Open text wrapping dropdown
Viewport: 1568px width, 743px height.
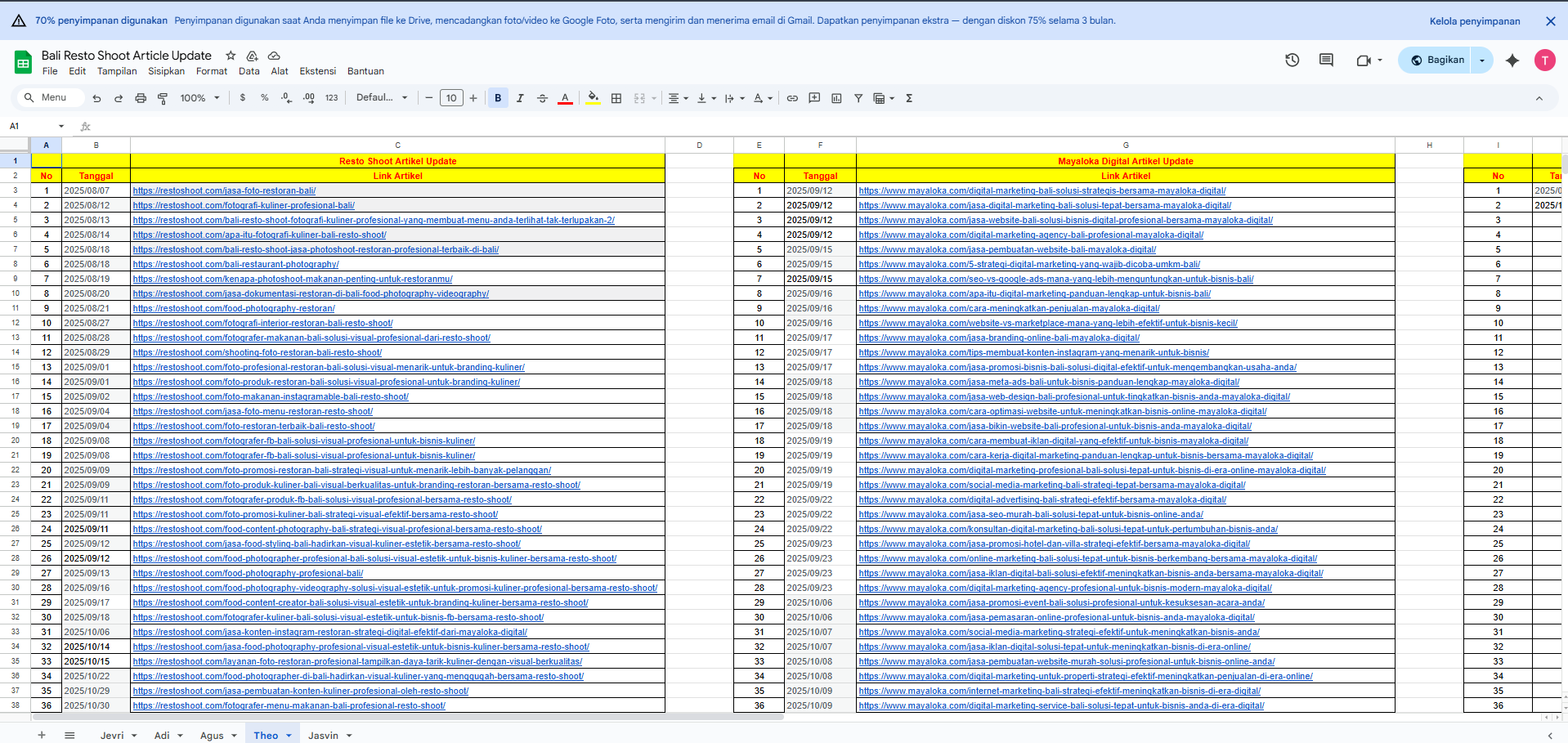click(x=734, y=98)
